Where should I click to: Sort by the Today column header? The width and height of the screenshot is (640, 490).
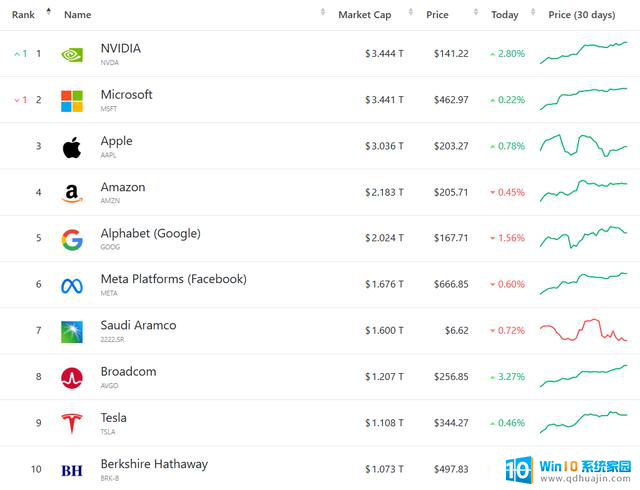[x=504, y=15]
